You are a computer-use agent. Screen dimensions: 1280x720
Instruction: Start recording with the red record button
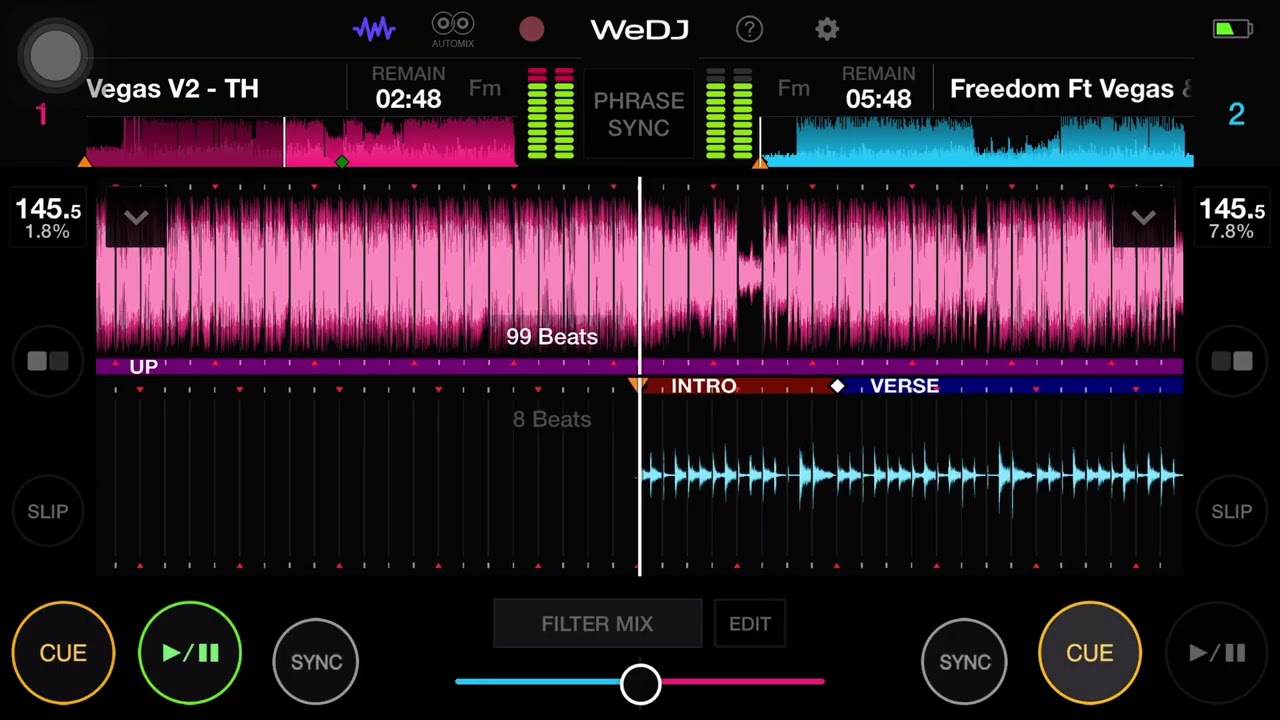[x=532, y=29]
